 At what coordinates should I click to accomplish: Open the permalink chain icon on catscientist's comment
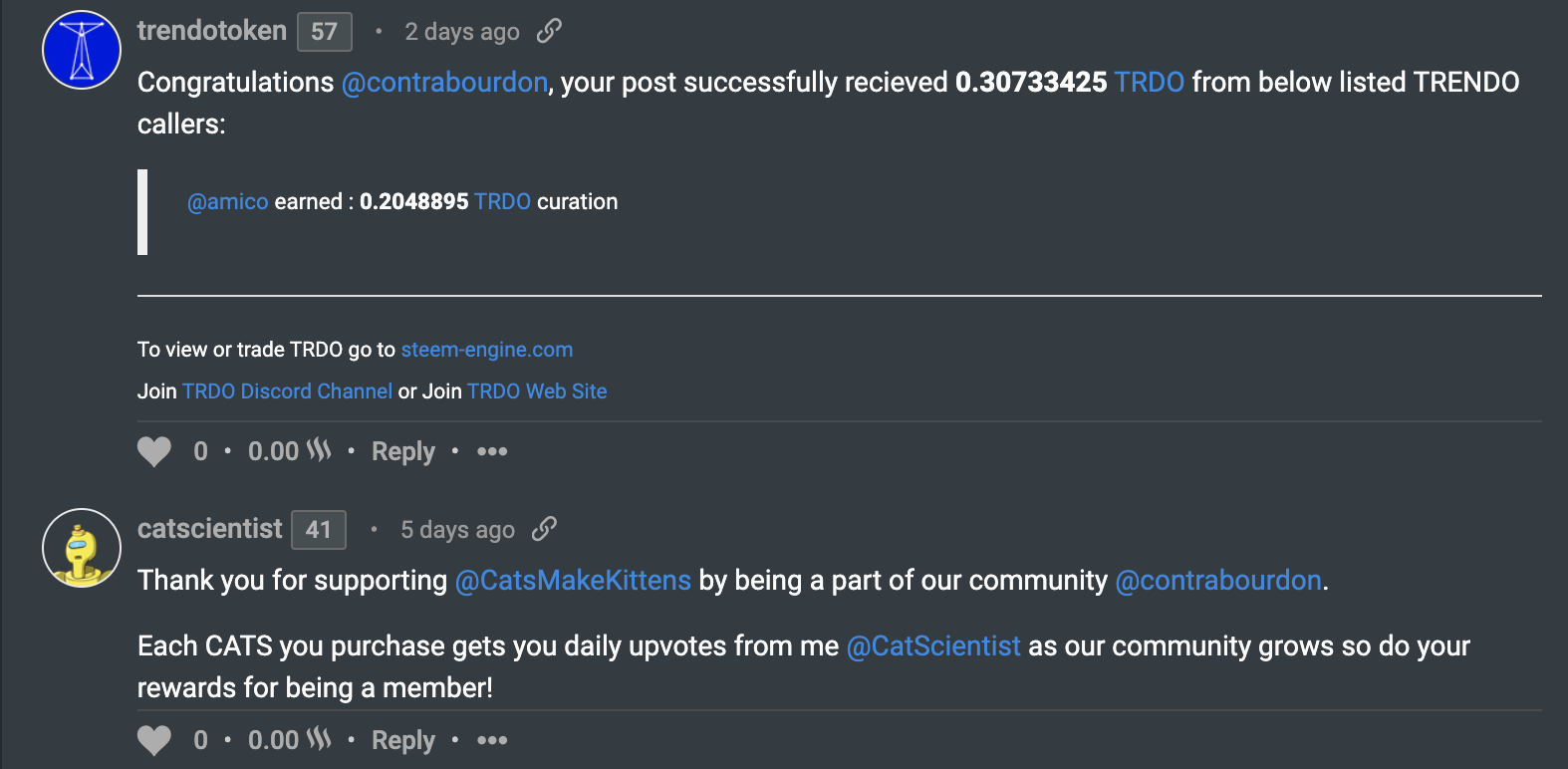(544, 528)
